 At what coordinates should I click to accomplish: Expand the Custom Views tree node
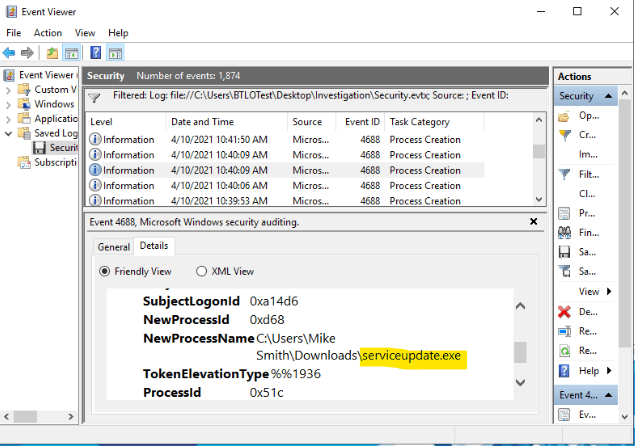(10, 90)
